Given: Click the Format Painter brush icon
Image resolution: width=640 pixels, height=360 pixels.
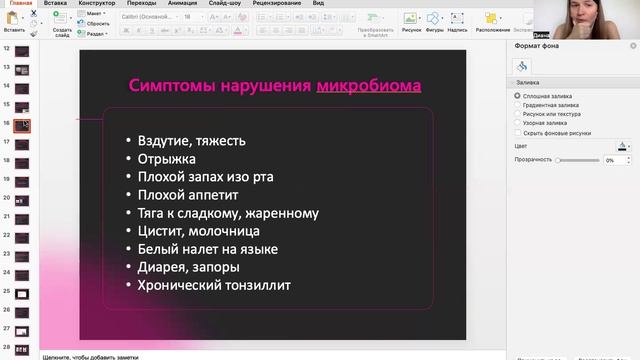Looking at the screenshot, I should click(34, 33).
